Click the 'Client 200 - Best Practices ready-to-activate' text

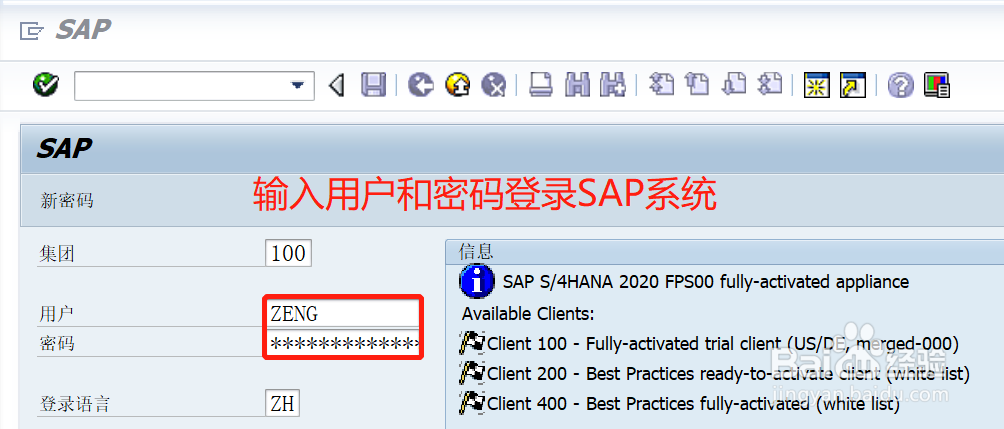pos(729,374)
